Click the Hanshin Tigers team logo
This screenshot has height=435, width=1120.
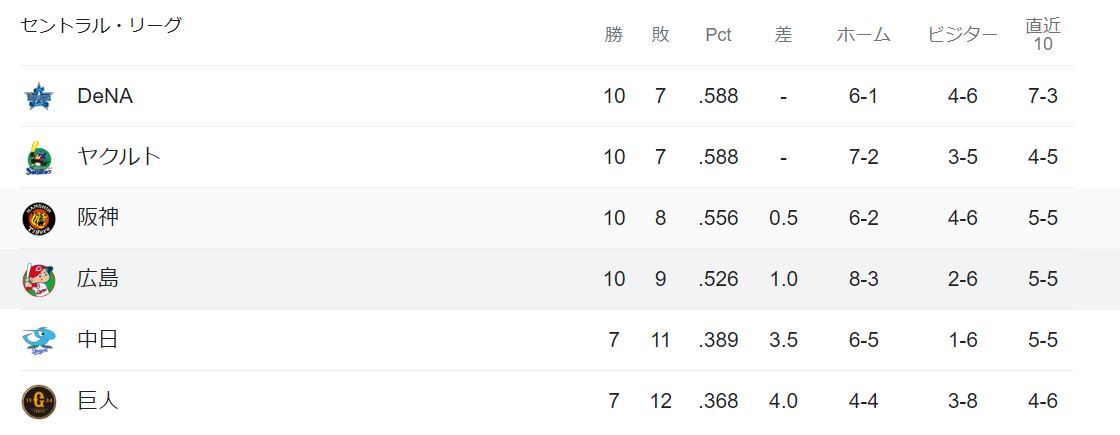click(39, 218)
